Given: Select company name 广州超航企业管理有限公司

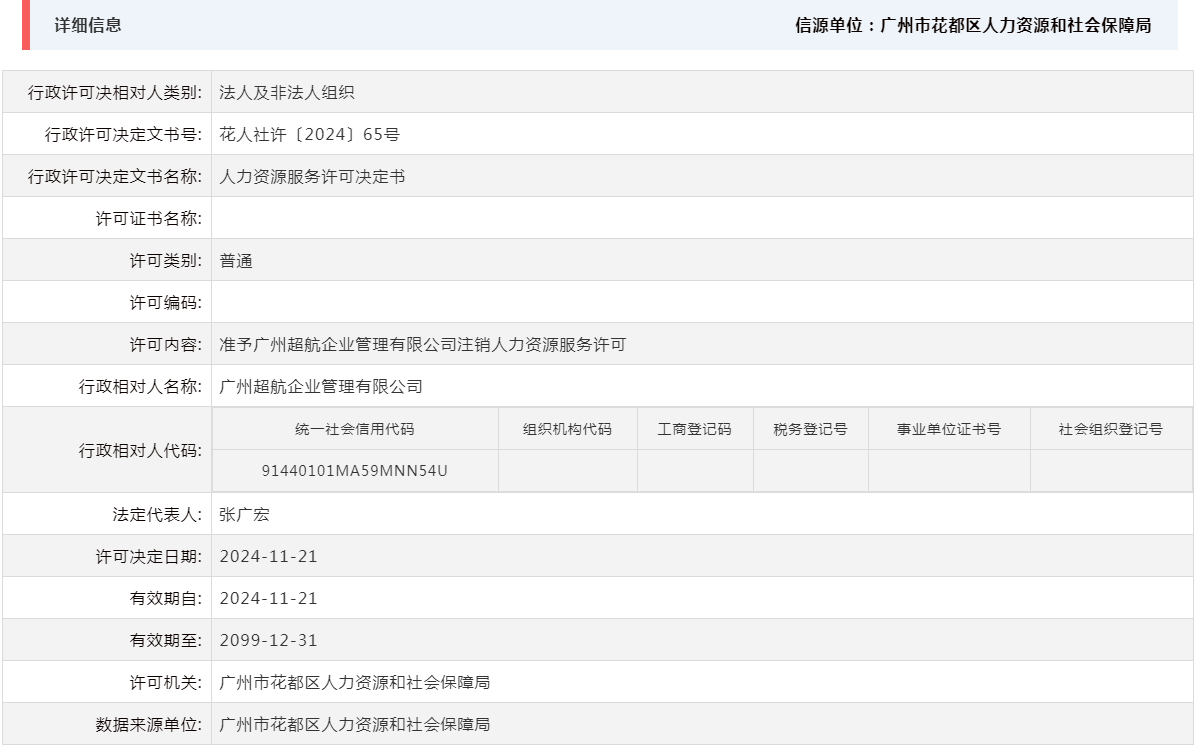Looking at the screenshot, I should click(320, 385).
